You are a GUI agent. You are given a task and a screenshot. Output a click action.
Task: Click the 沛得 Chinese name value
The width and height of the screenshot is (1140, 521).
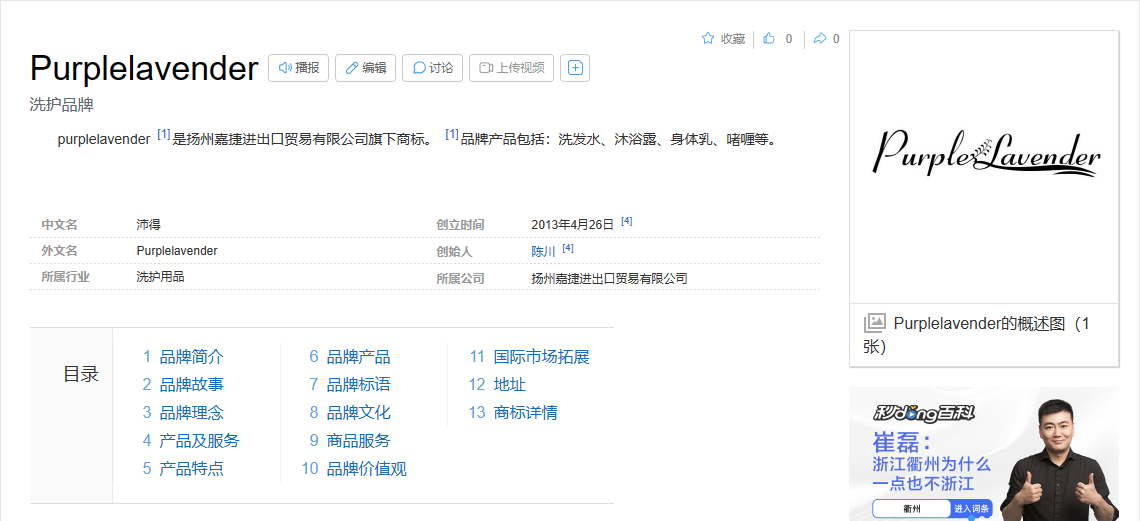(148, 225)
